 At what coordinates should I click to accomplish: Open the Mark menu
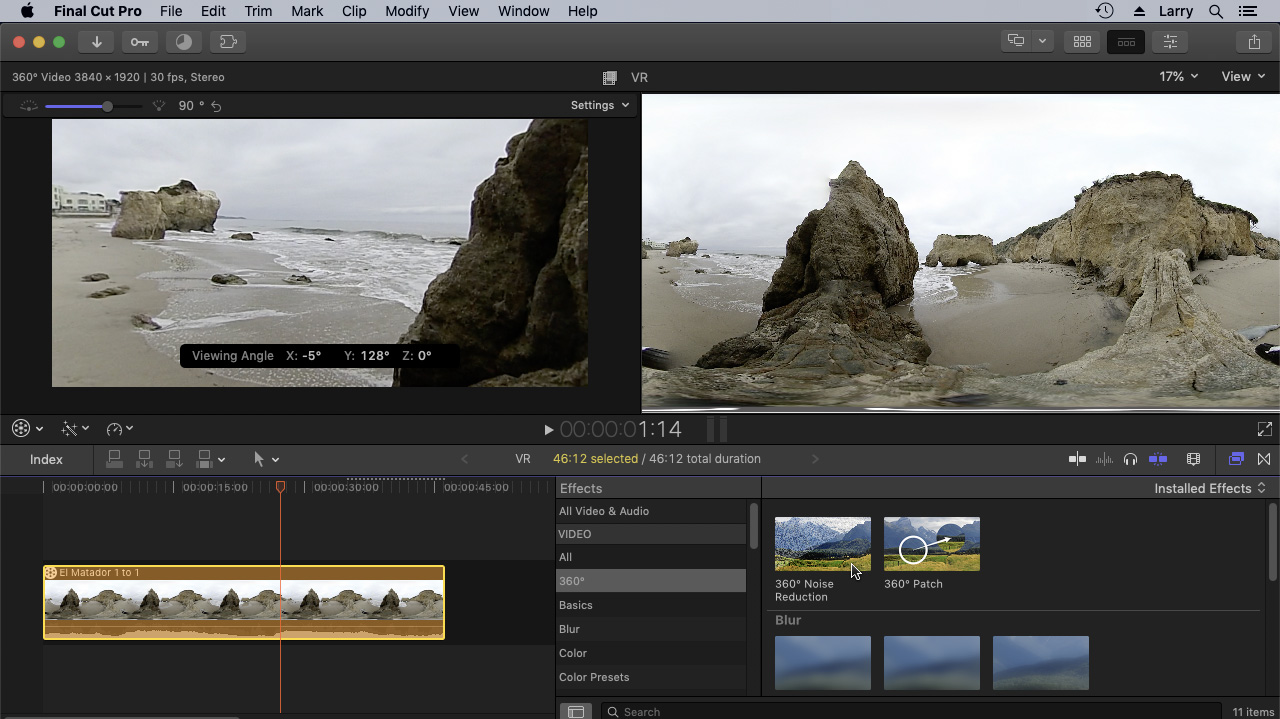tap(307, 11)
